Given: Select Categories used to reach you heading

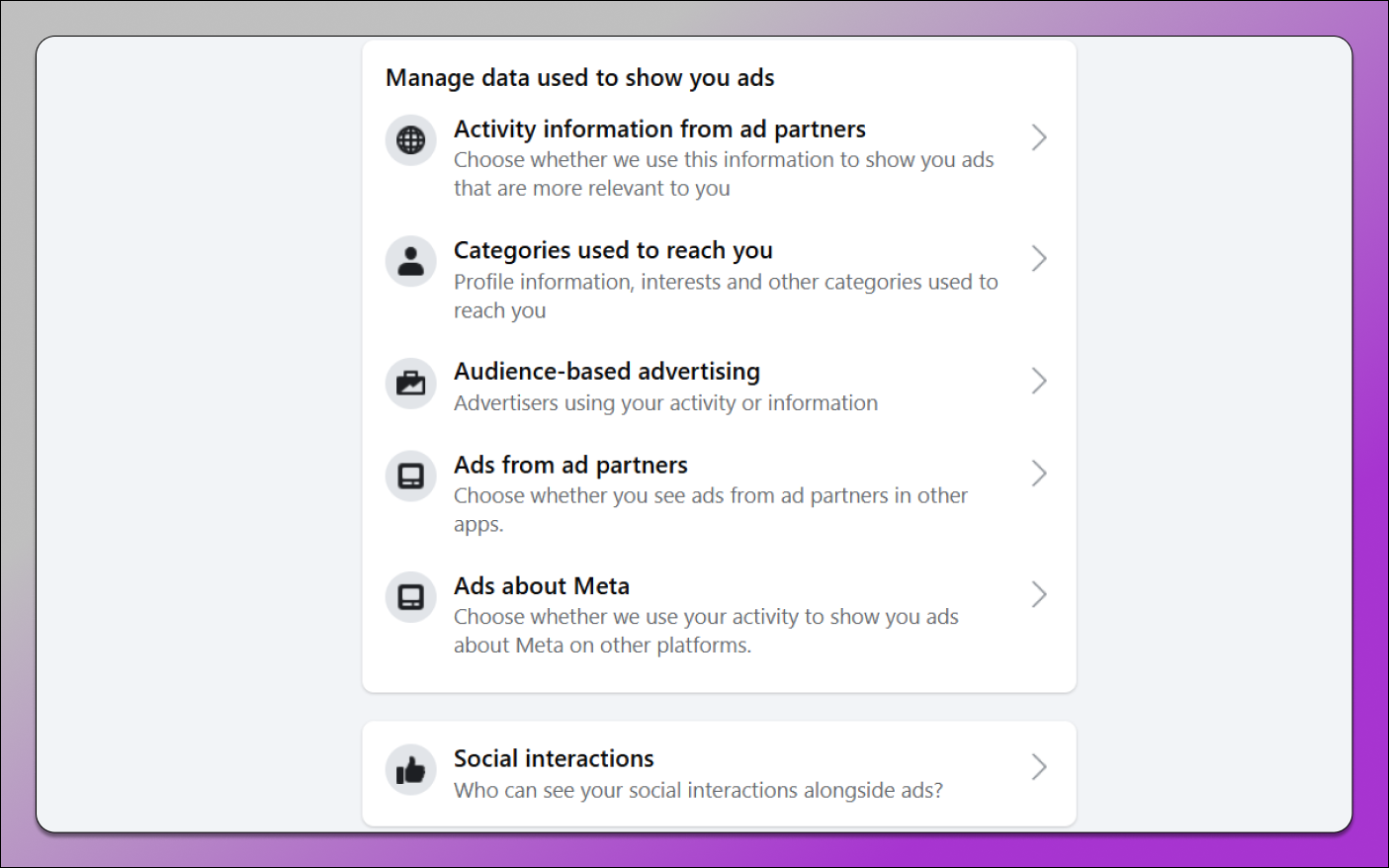Looking at the screenshot, I should 613,251.
